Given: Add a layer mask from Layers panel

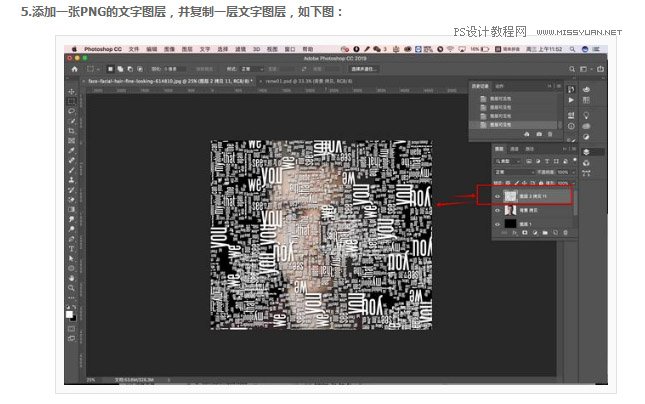Looking at the screenshot, I should pyautogui.click(x=525, y=233).
